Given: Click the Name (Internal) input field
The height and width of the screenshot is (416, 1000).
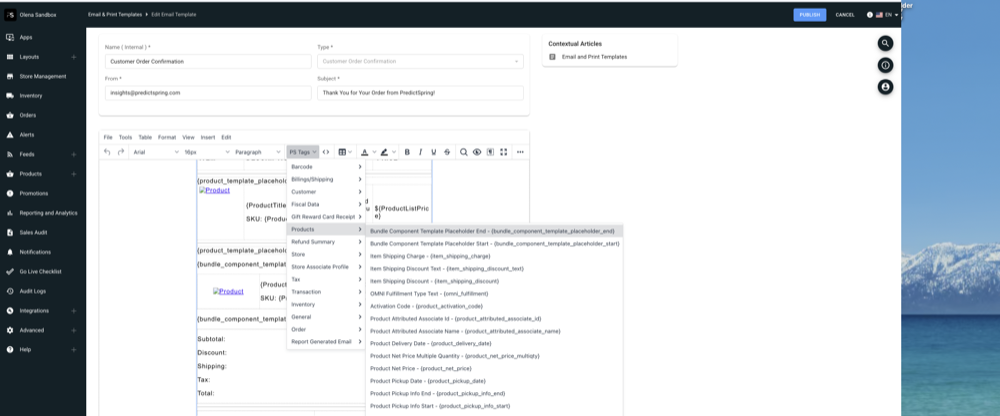Looking at the screenshot, I should click(x=208, y=61).
